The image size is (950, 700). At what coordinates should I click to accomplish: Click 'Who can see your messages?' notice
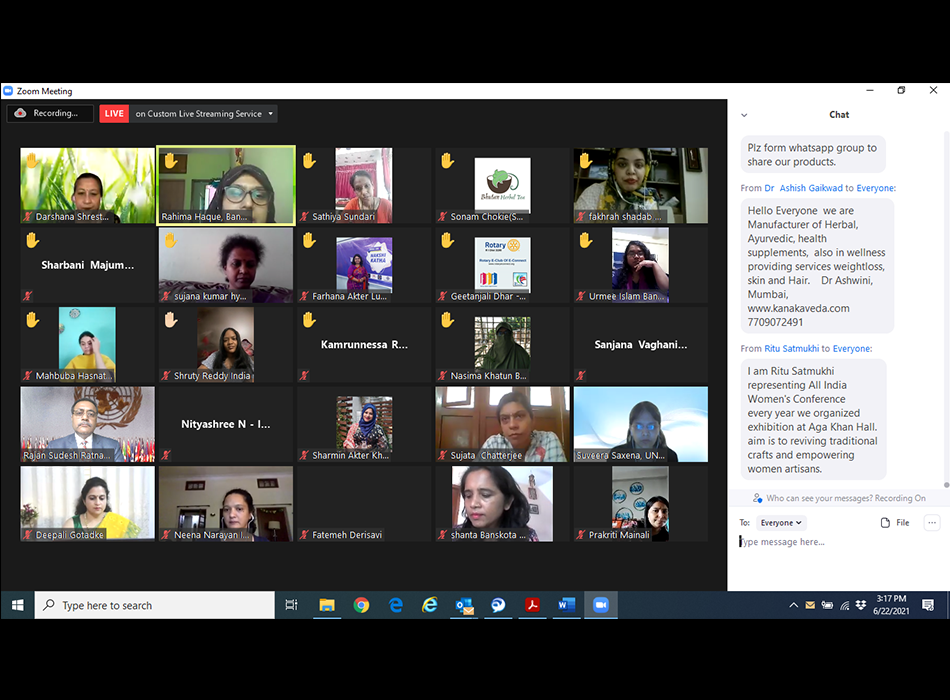(x=839, y=498)
